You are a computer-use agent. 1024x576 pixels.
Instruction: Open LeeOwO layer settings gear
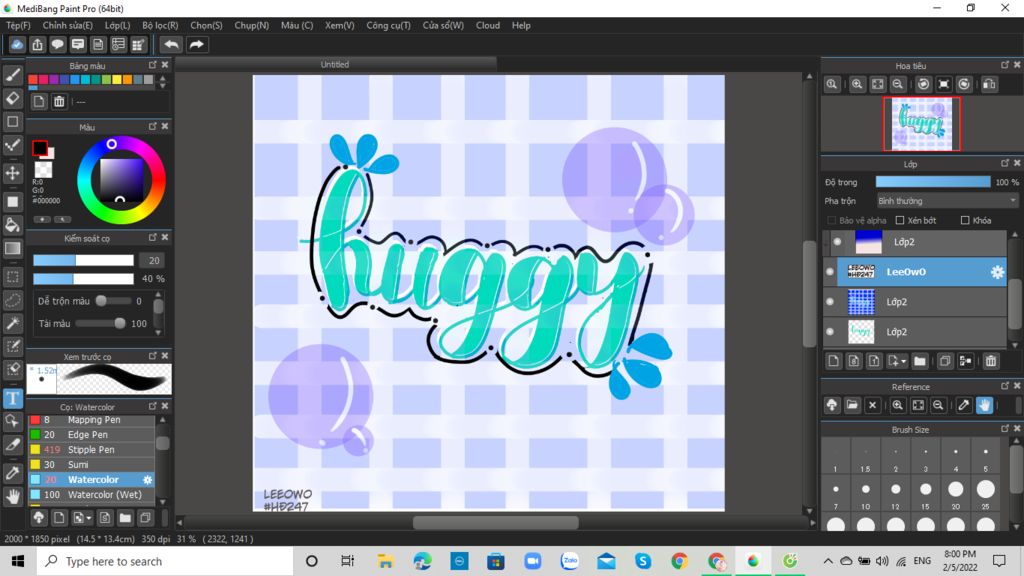click(x=997, y=272)
